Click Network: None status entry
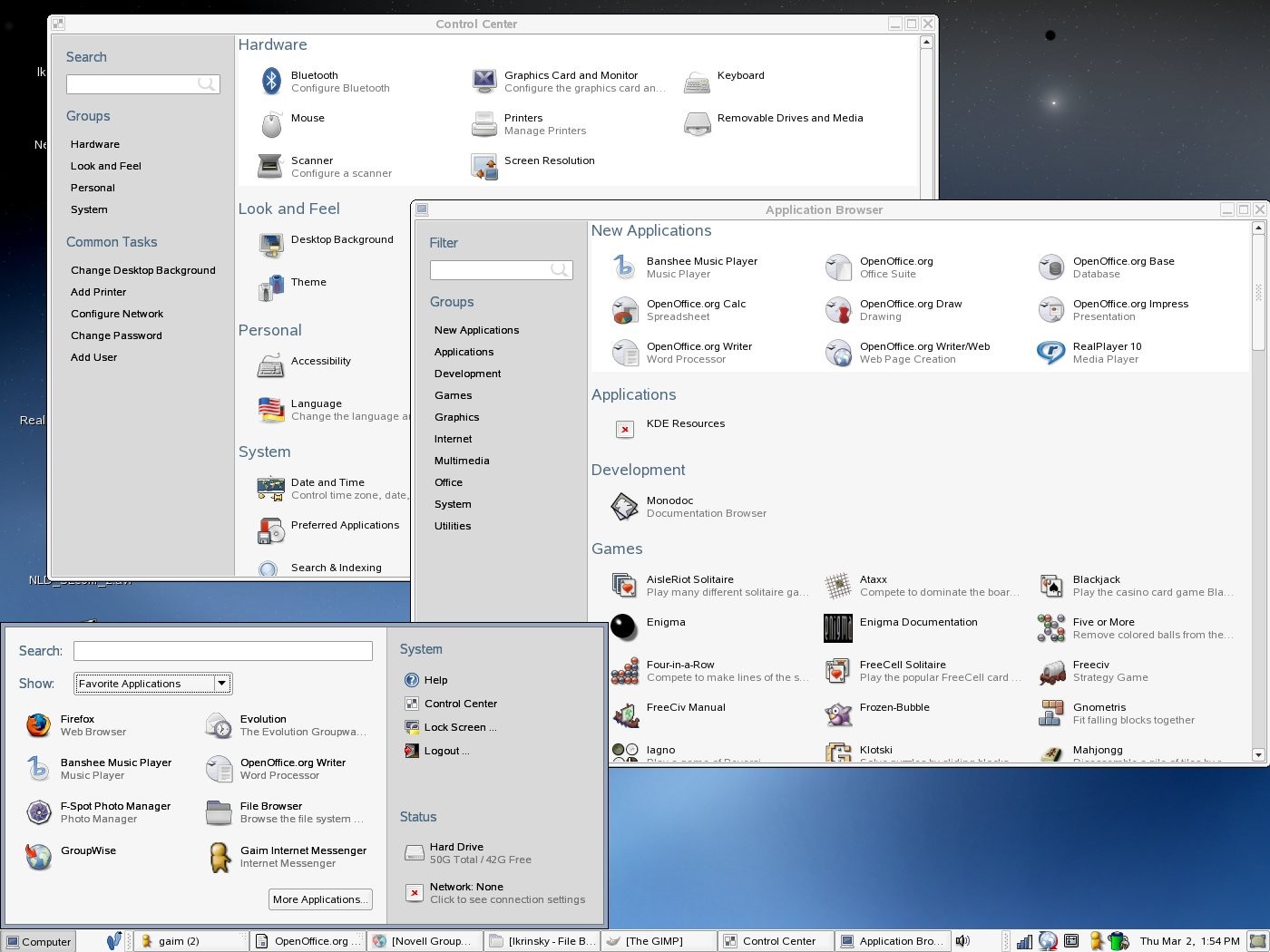This screenshot has height=952, width=1270. tap(494, 893)
